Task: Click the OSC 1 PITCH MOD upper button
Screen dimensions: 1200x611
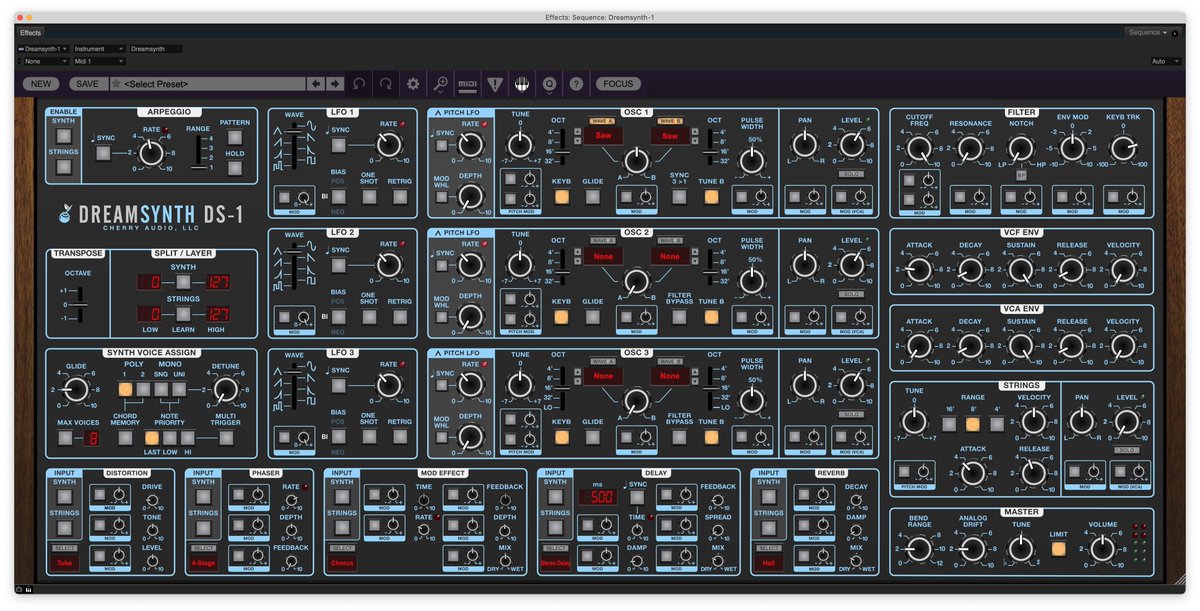Action: [512, 178]
